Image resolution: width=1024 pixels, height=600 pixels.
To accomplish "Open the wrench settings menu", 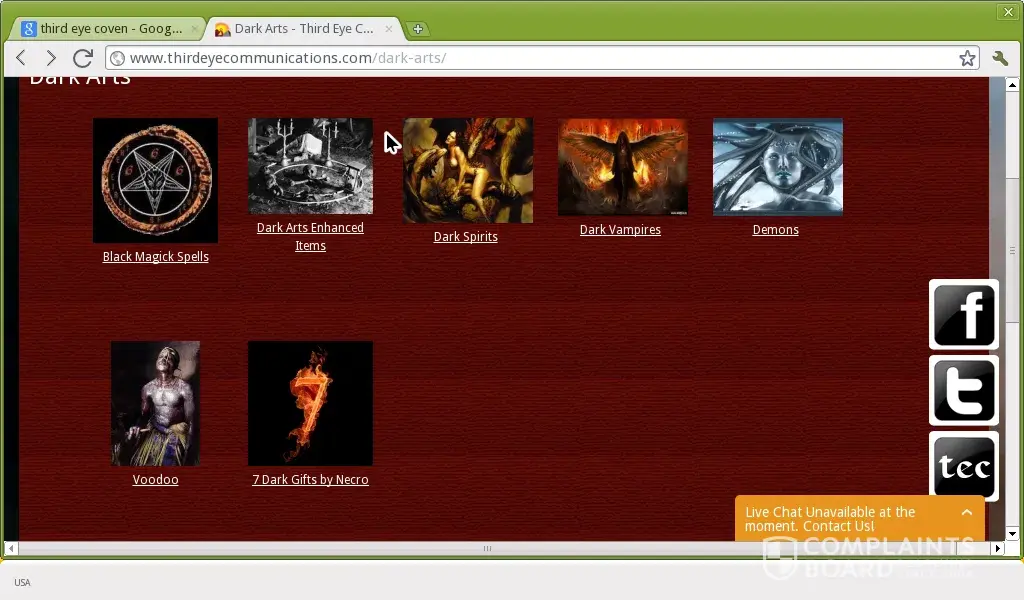I will click(x=1000, y=58).
